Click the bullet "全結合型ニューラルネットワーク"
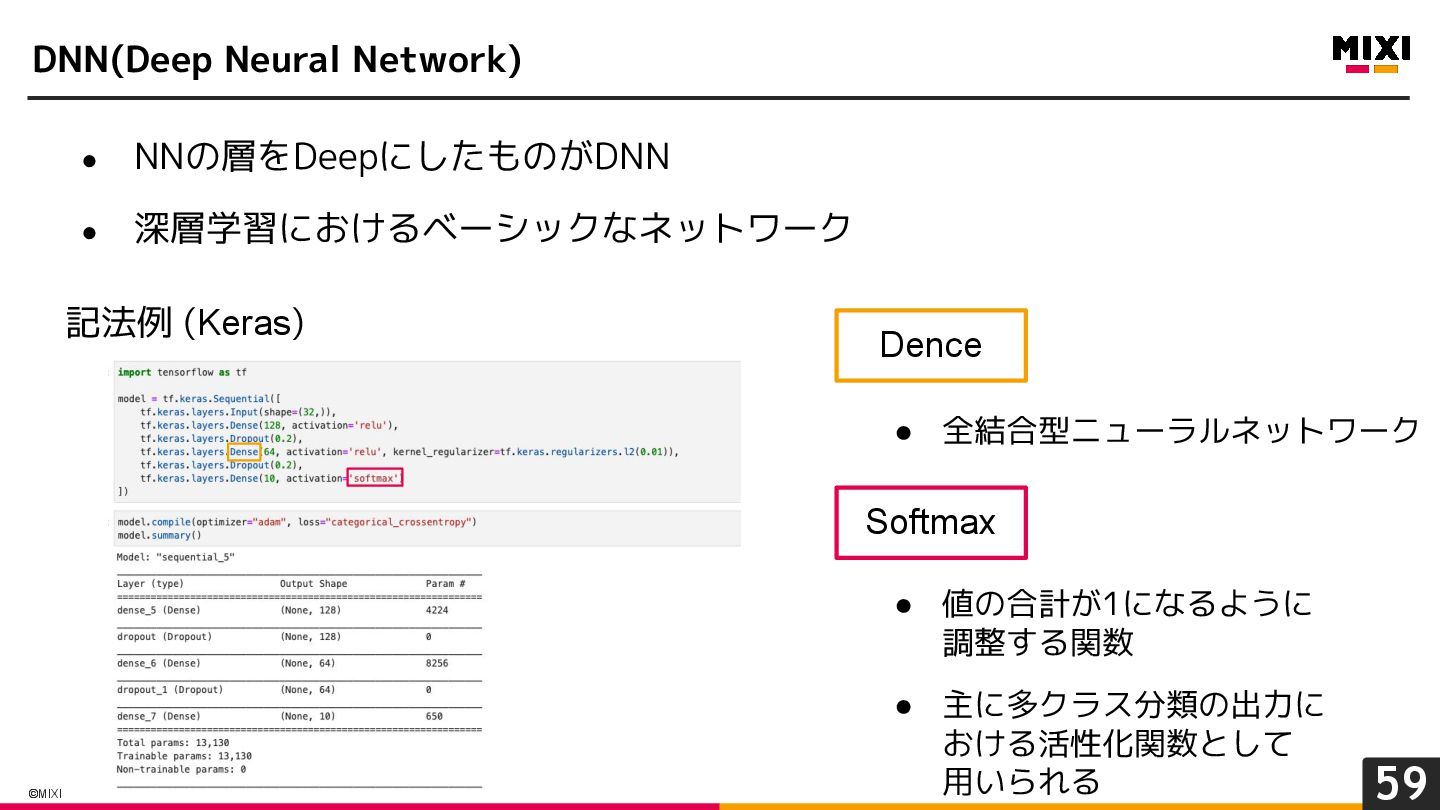 click(1180, 430)
